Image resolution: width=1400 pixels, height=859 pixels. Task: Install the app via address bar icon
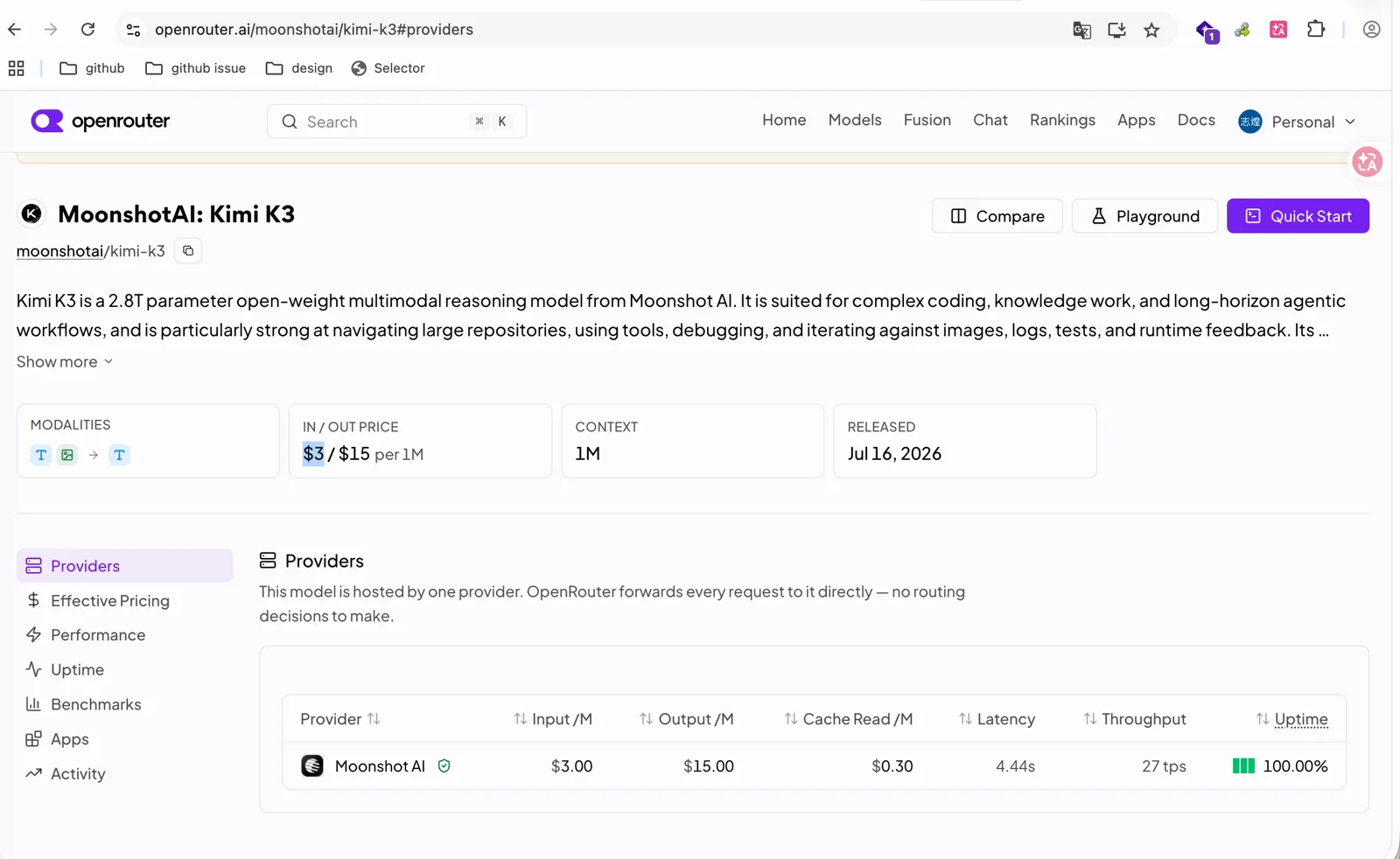(x=1116, y=31)
